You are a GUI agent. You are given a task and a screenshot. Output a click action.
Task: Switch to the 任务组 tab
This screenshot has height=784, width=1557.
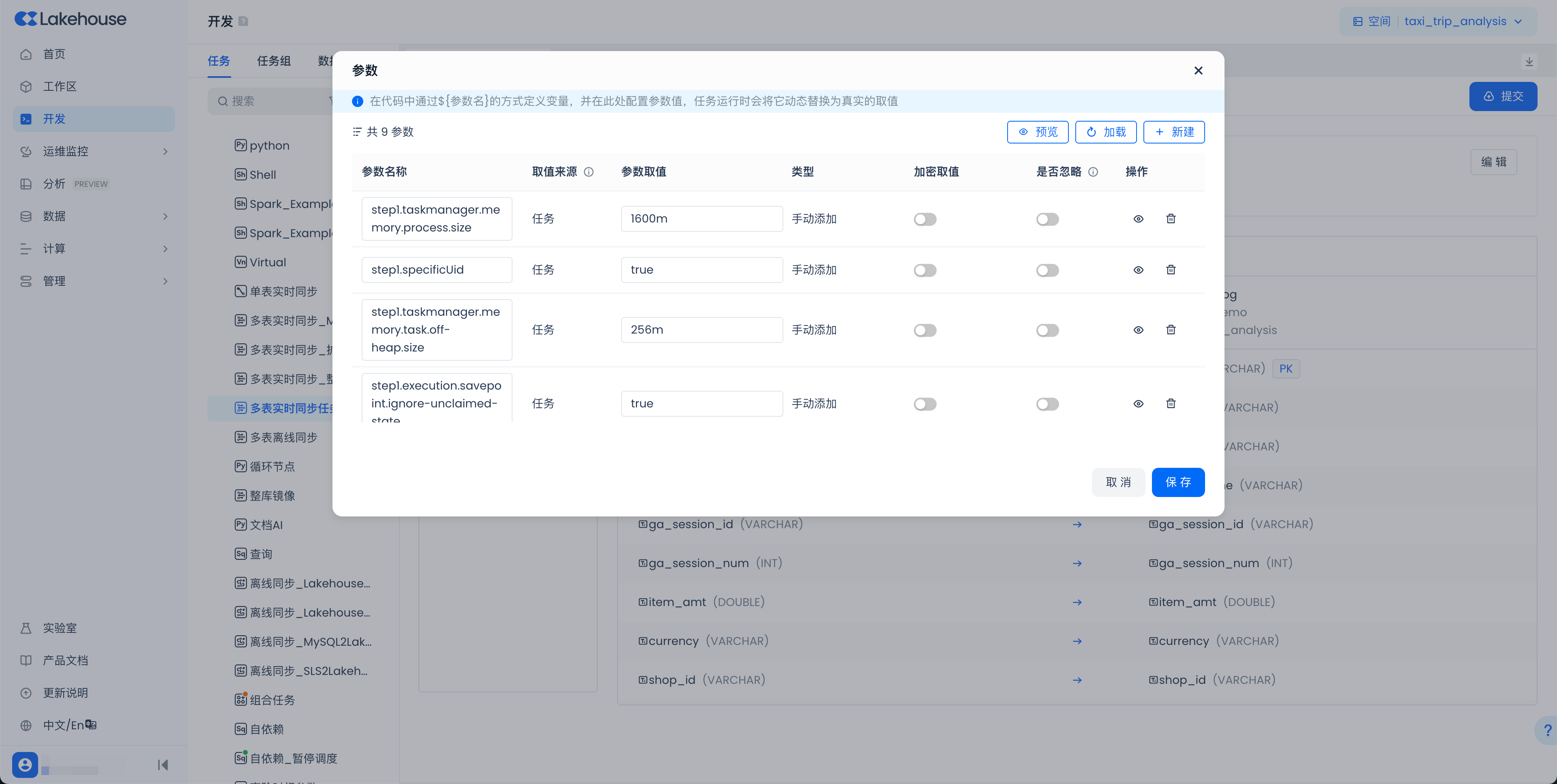click(273, 61)
